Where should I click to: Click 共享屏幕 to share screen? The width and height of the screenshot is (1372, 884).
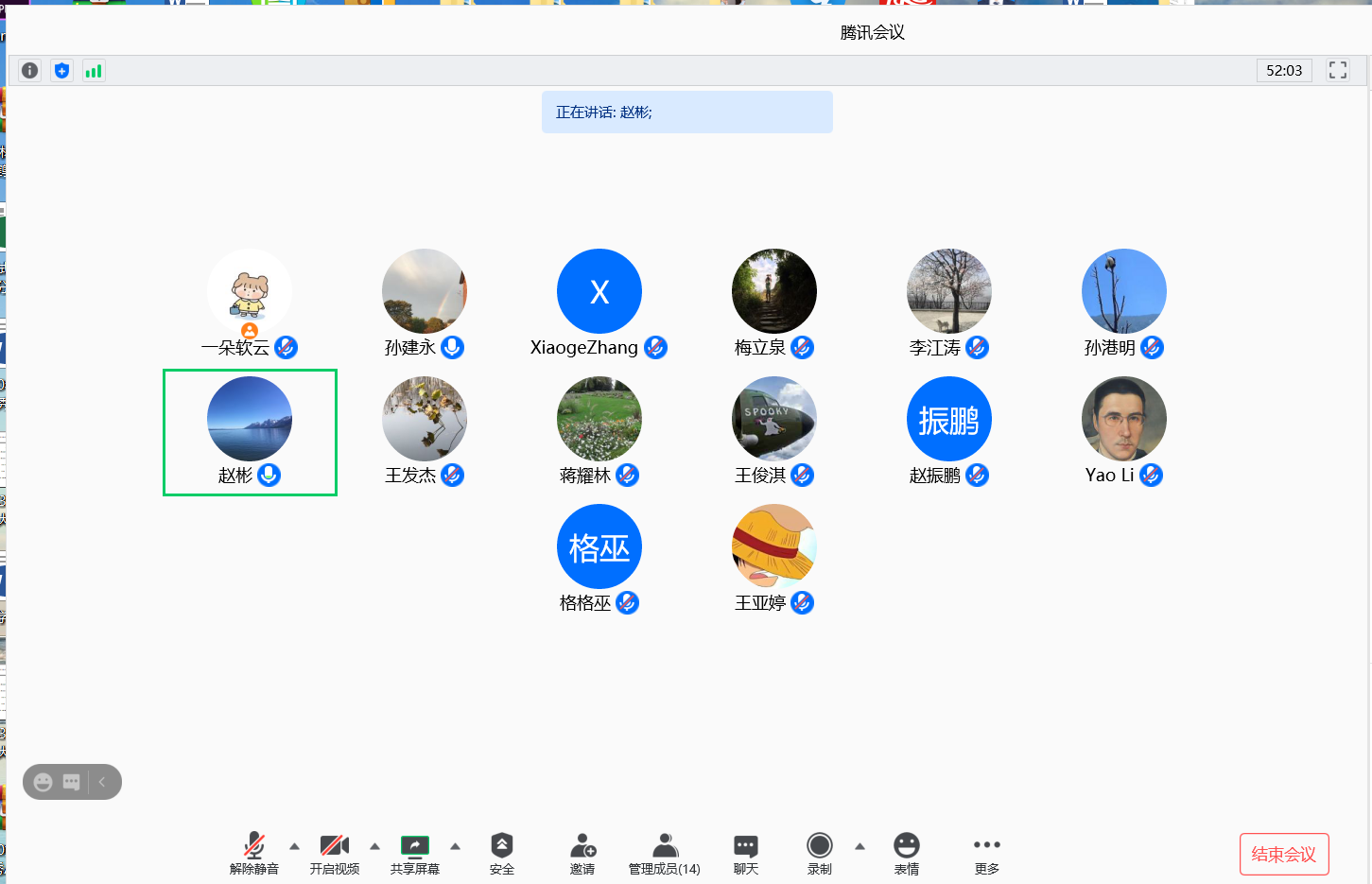coord(414,852)
